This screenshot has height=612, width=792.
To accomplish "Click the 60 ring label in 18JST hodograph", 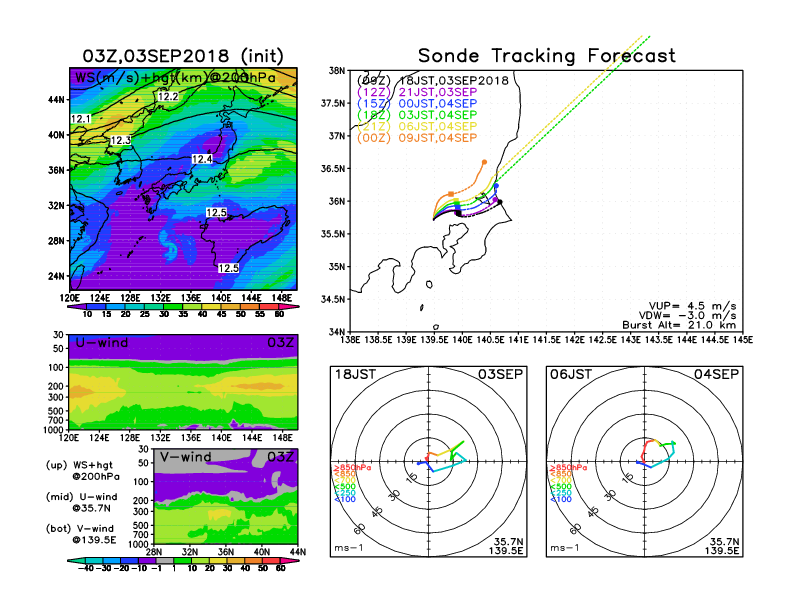I will pyautogui.click(x=360, y=529).
